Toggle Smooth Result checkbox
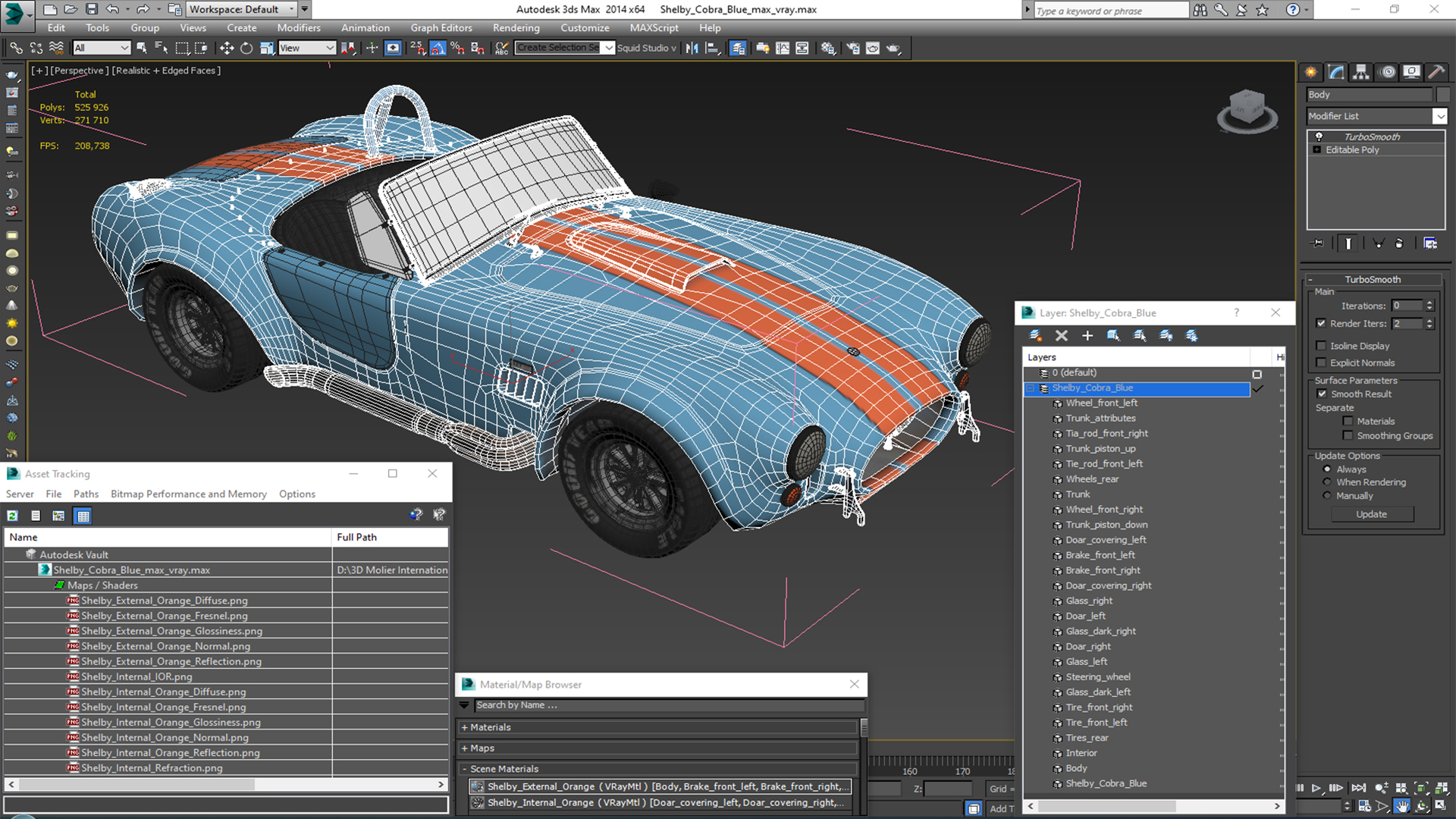 click(x=1322, y=394)
